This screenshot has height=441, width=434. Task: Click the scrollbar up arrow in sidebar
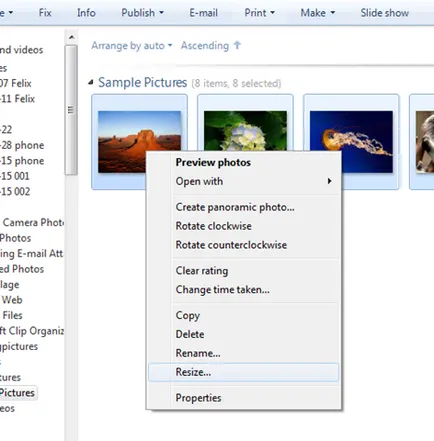click(71, 37)
